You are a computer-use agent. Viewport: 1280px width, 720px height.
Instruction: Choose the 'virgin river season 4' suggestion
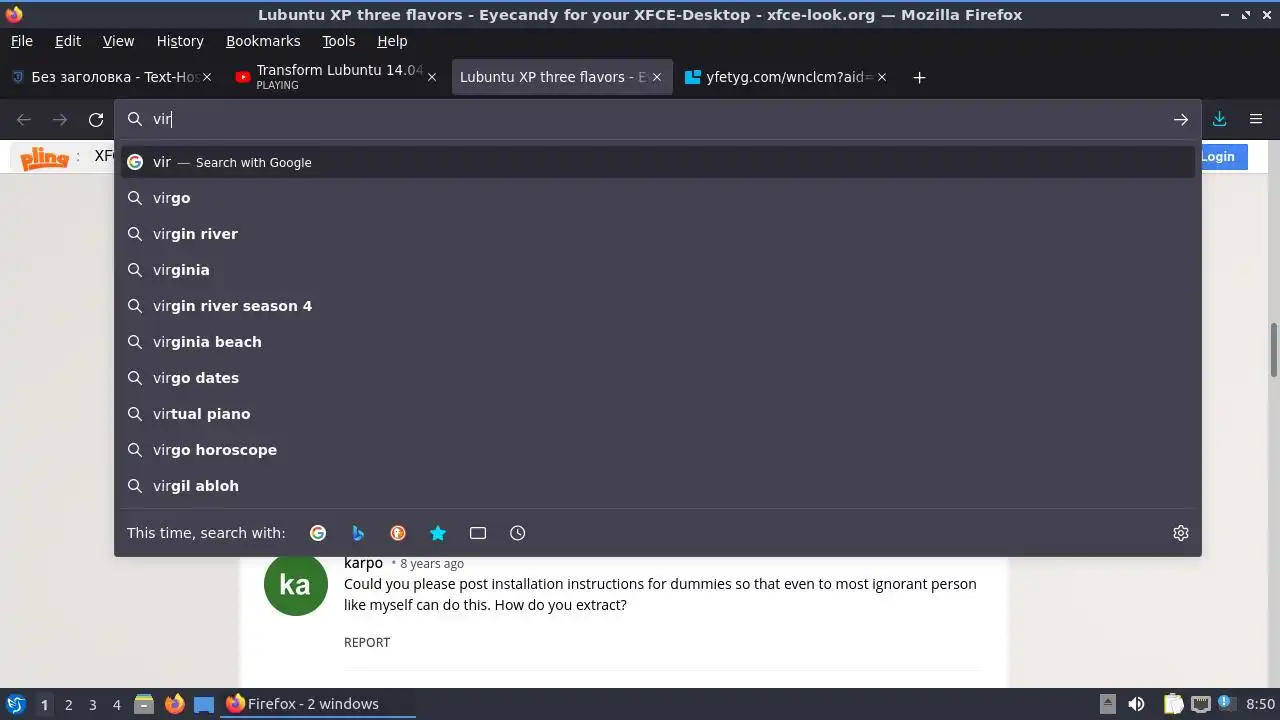658,306
